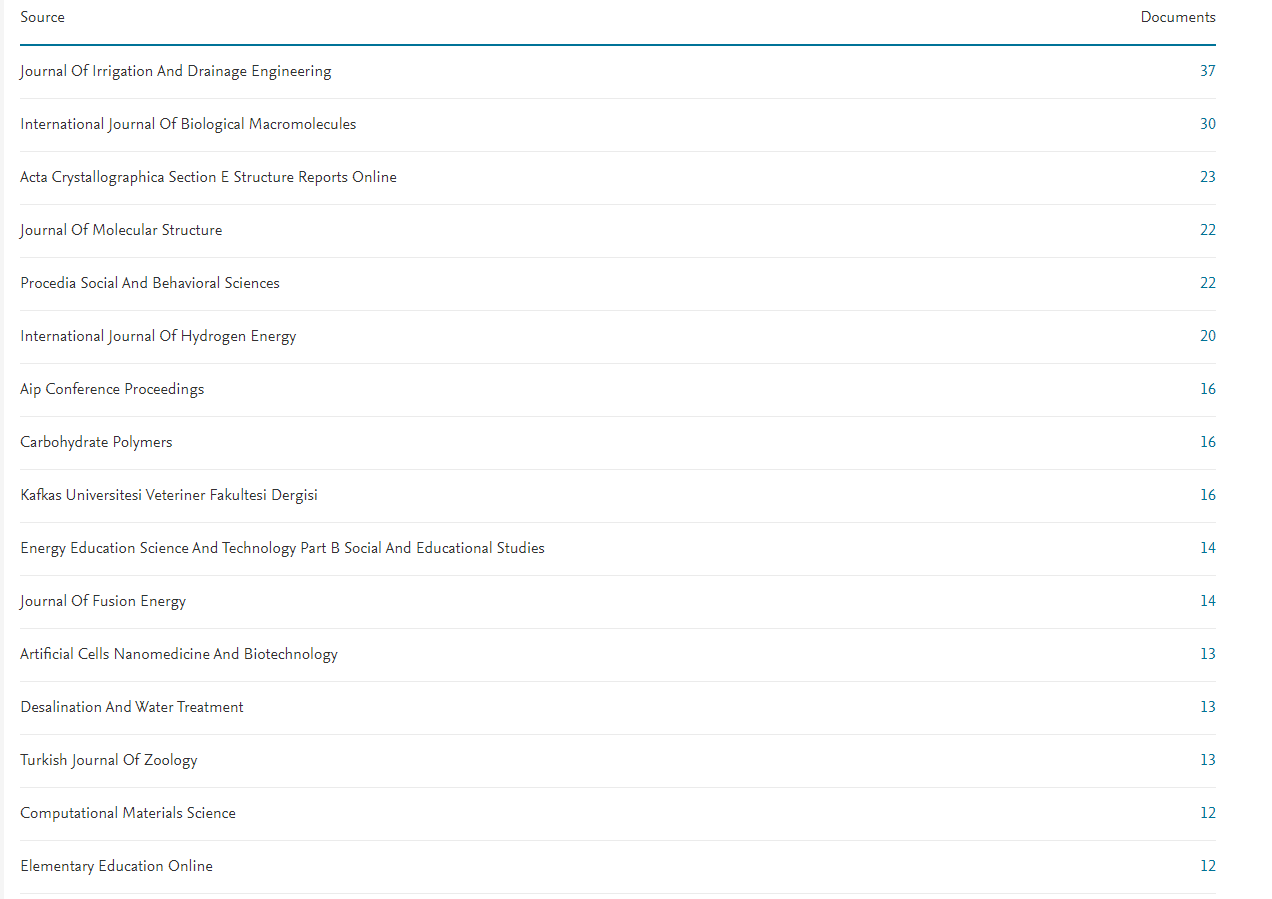Select the Carbohydrate Polymers source name

96,442
